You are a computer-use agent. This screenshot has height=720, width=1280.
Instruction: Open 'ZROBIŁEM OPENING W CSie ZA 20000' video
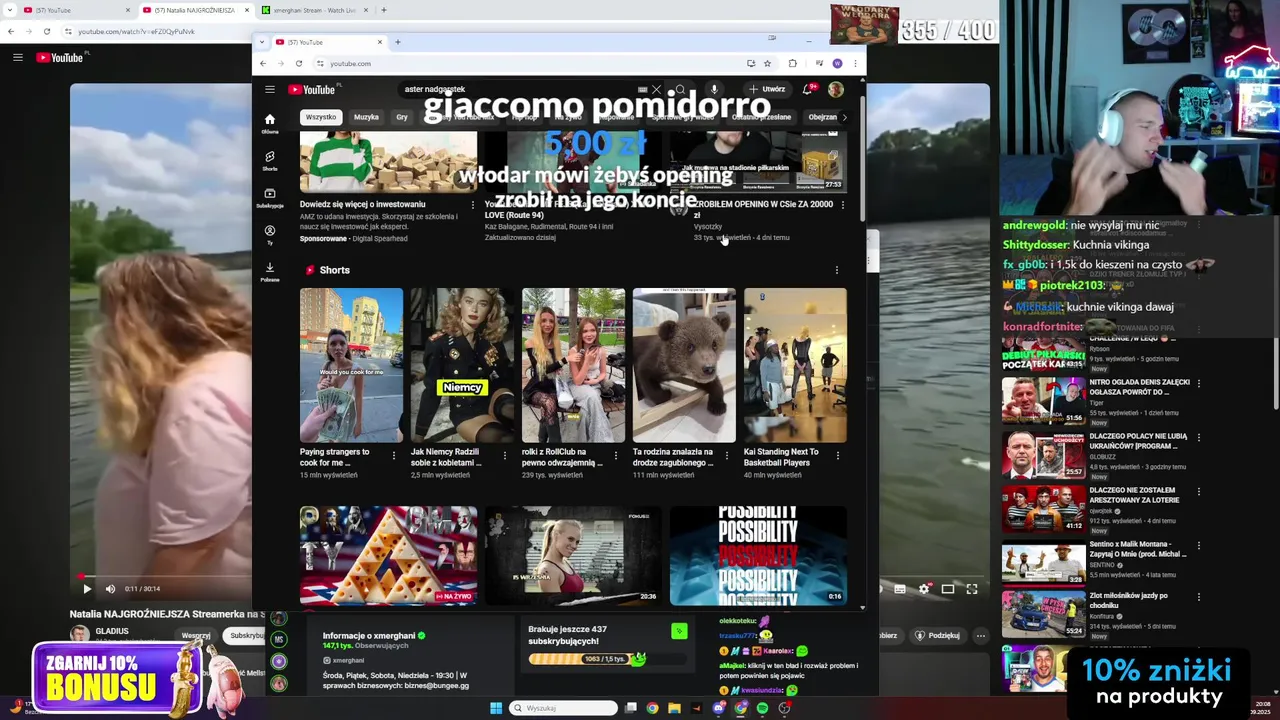(764, 209)
